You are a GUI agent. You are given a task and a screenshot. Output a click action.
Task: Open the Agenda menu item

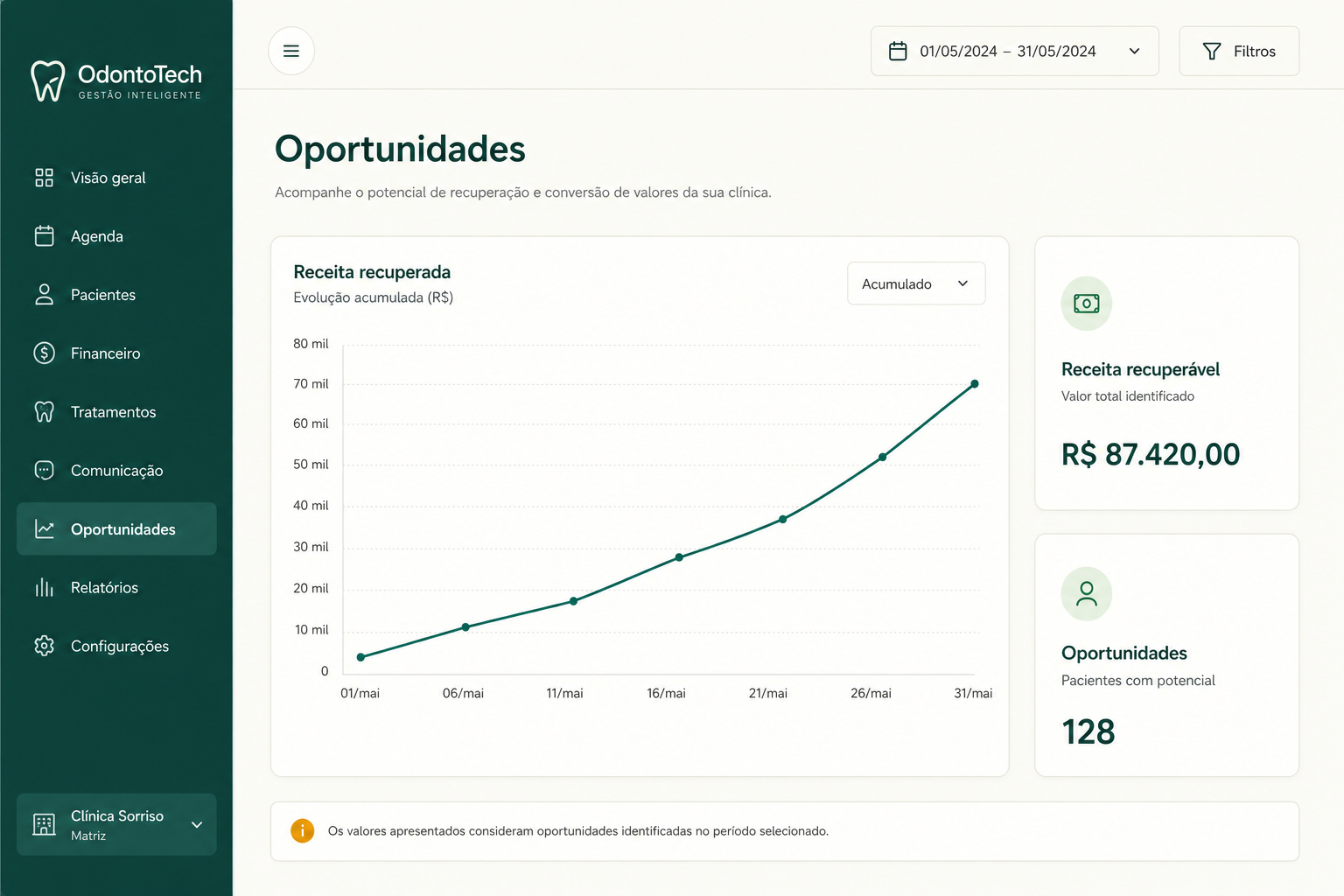click(x=116, y=236)
